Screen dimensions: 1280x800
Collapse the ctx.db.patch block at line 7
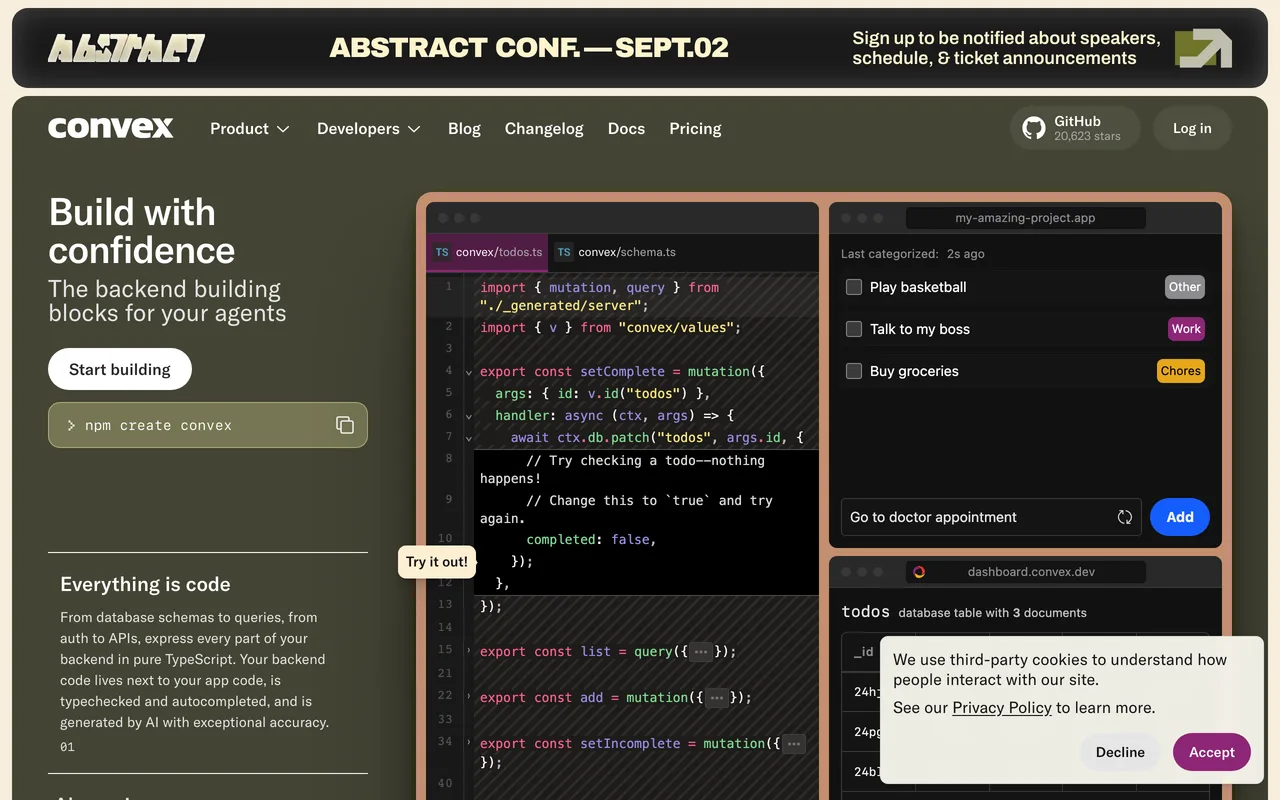tap(469, 438)
